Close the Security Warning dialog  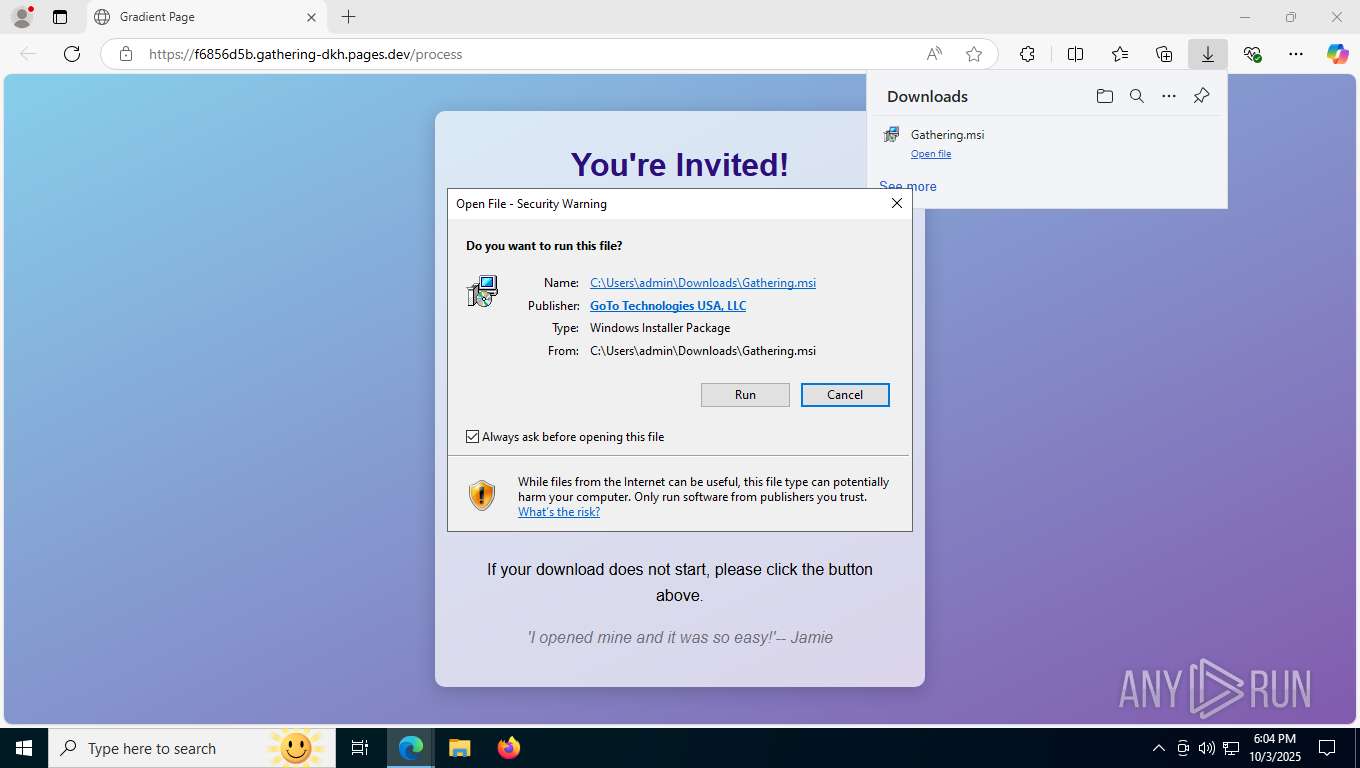[x=897, y=203]
